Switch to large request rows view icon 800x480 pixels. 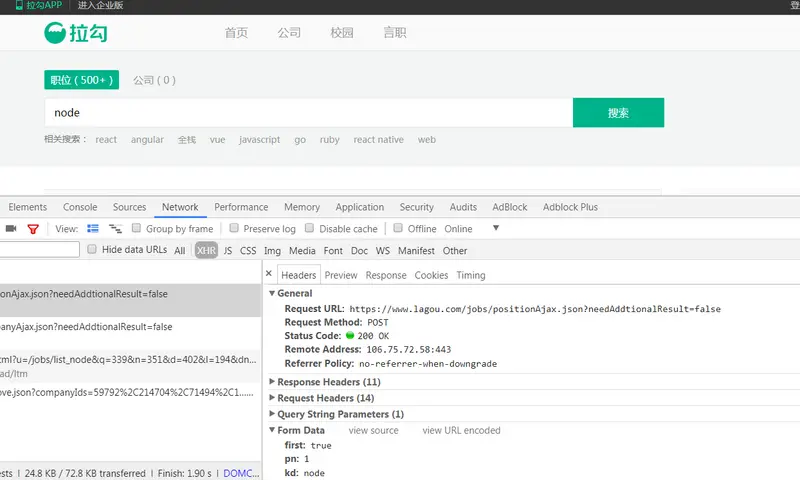93,229
